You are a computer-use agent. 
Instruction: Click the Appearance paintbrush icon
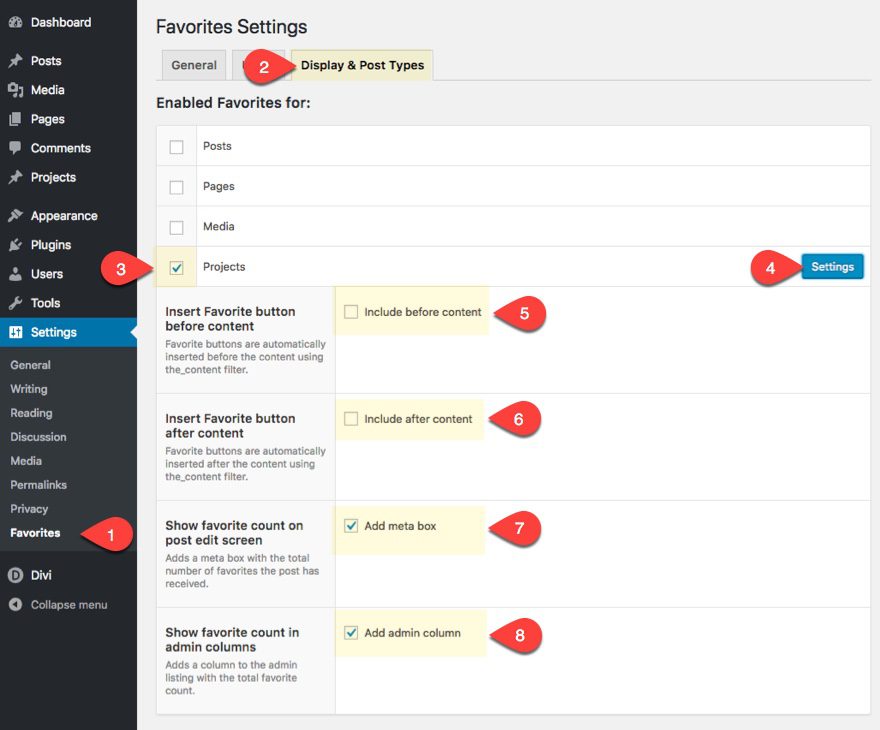click(x=16, y=215)
